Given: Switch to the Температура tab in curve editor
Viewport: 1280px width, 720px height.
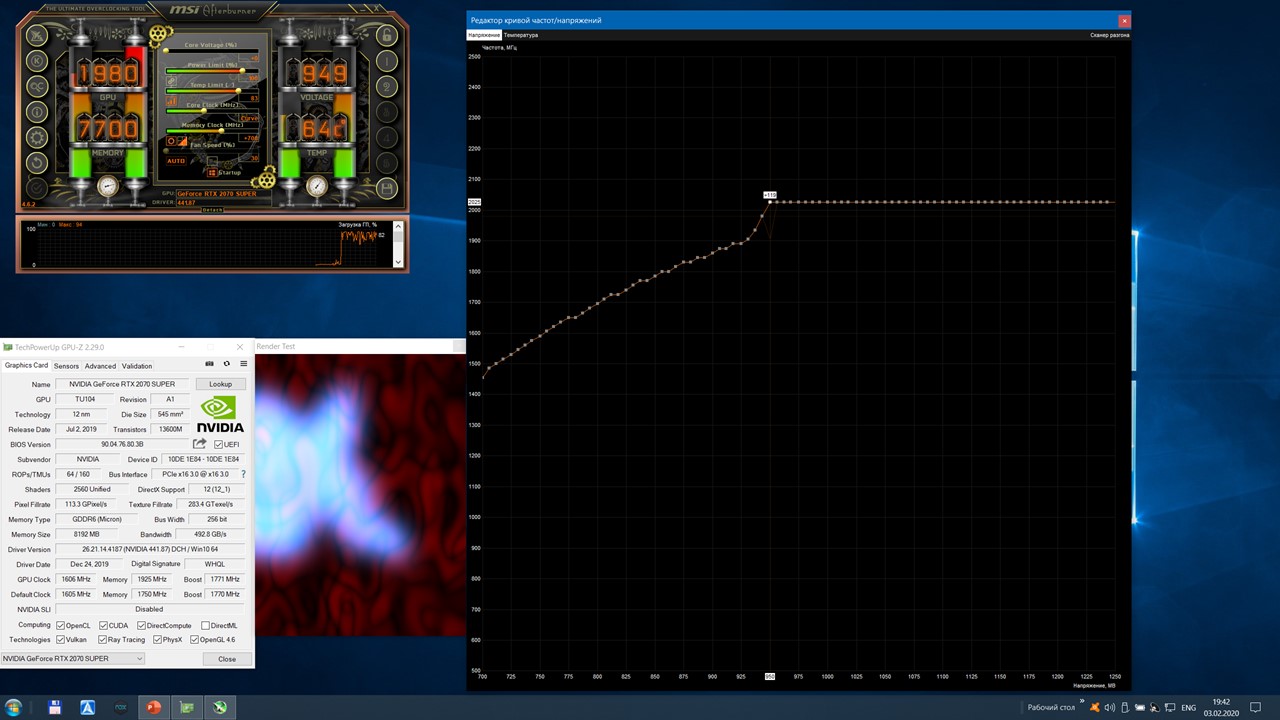Looking at the screenshot, I should [x=521, y=35].
